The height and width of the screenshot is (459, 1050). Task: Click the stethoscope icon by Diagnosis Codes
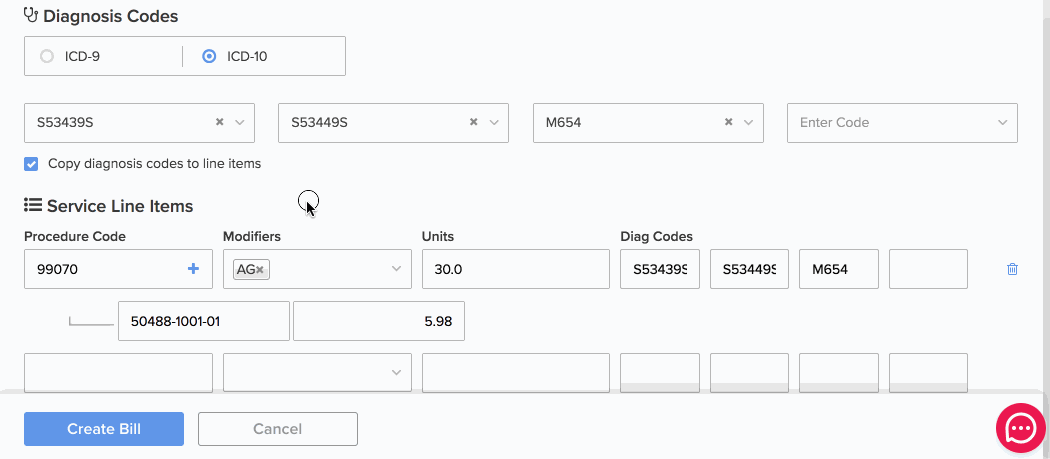click(x=31, y=15)
